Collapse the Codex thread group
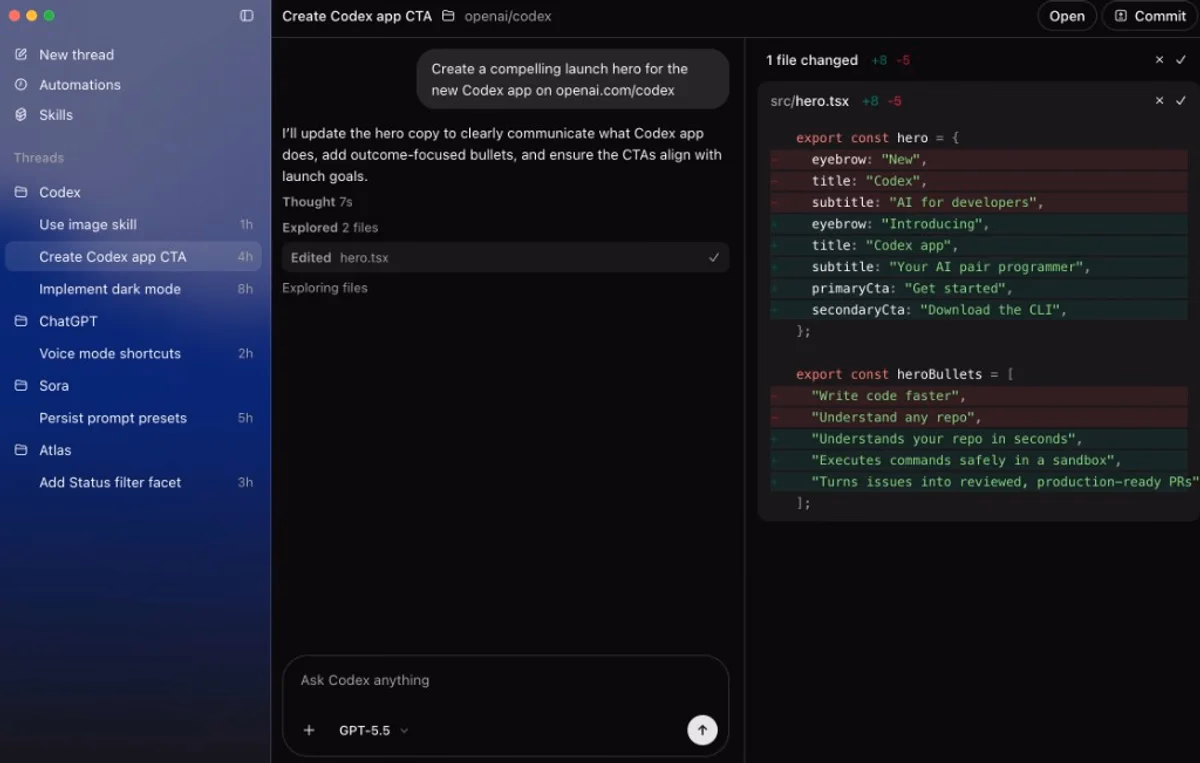The image size is (1200, 763). (x=60, y=192)
